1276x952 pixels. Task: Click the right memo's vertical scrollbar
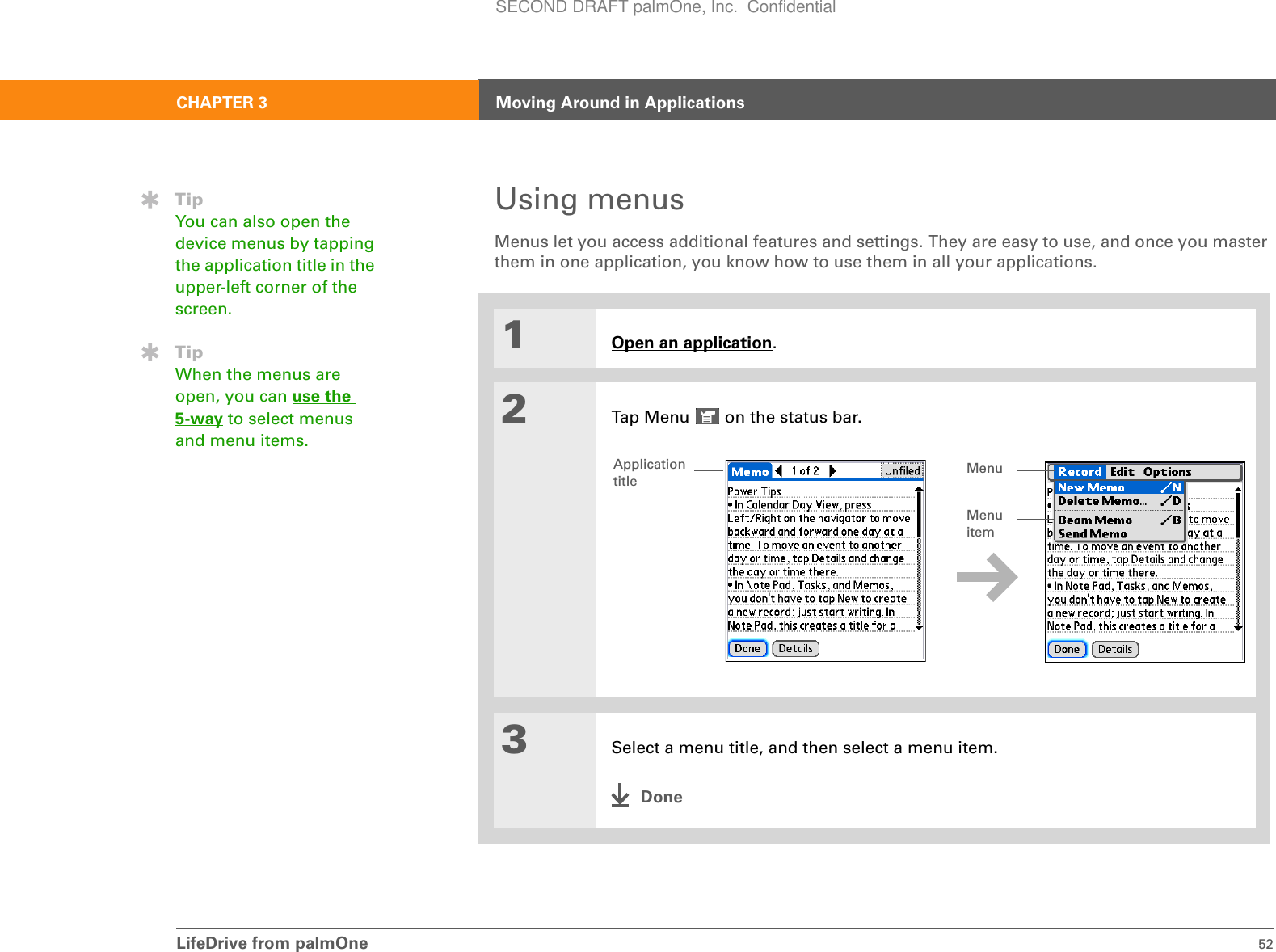(x=1238, y=558)
